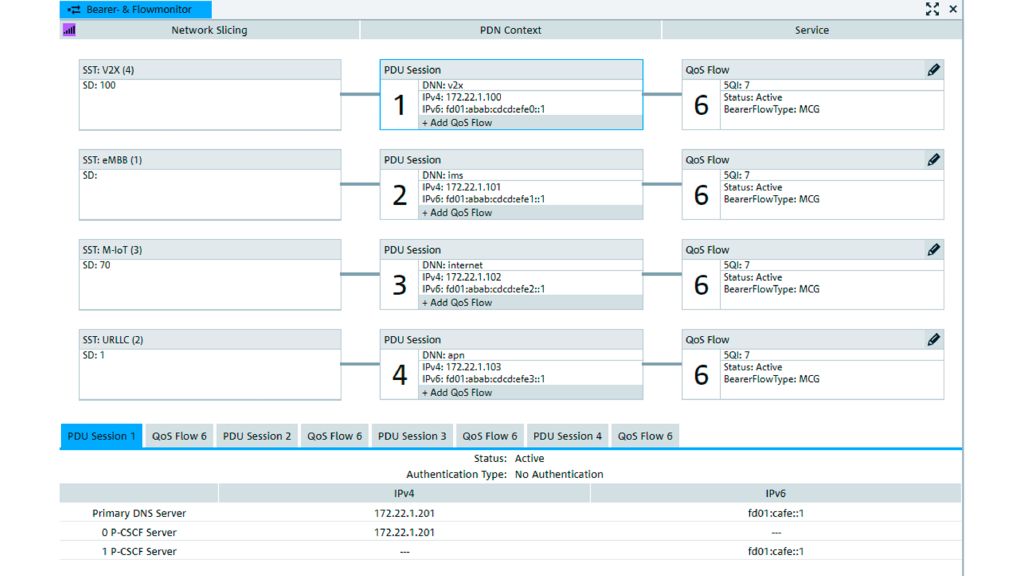Click the edit pencil on the ims session's QoS Flow

pos(933,160)
